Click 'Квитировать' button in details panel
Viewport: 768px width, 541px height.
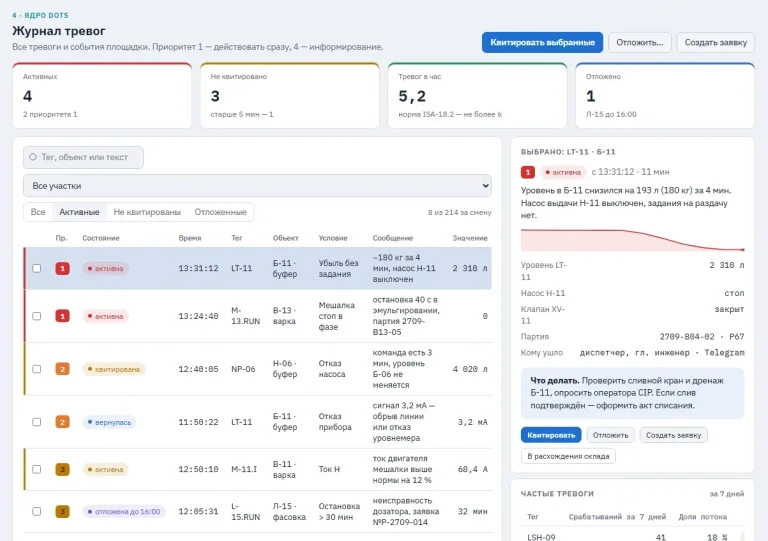(x=551, y=435)
